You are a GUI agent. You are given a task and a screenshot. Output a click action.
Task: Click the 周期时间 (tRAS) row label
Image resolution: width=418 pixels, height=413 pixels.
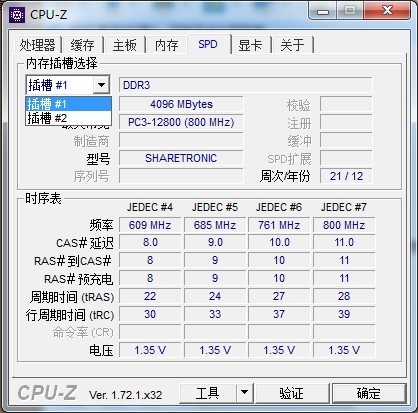click(72, 297)
